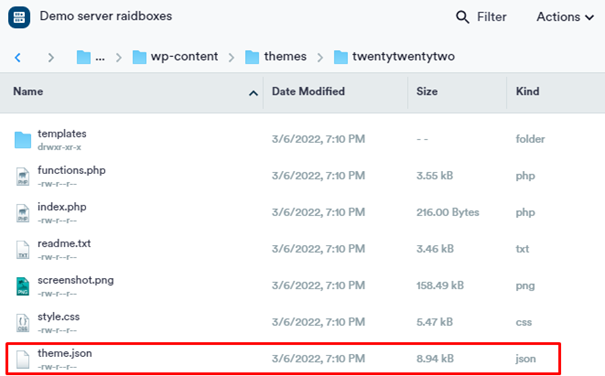The width and height of the screenshot is (605, 376).
Task: Click the themes breadcrumb folder icon
Action: pos(252,57)
